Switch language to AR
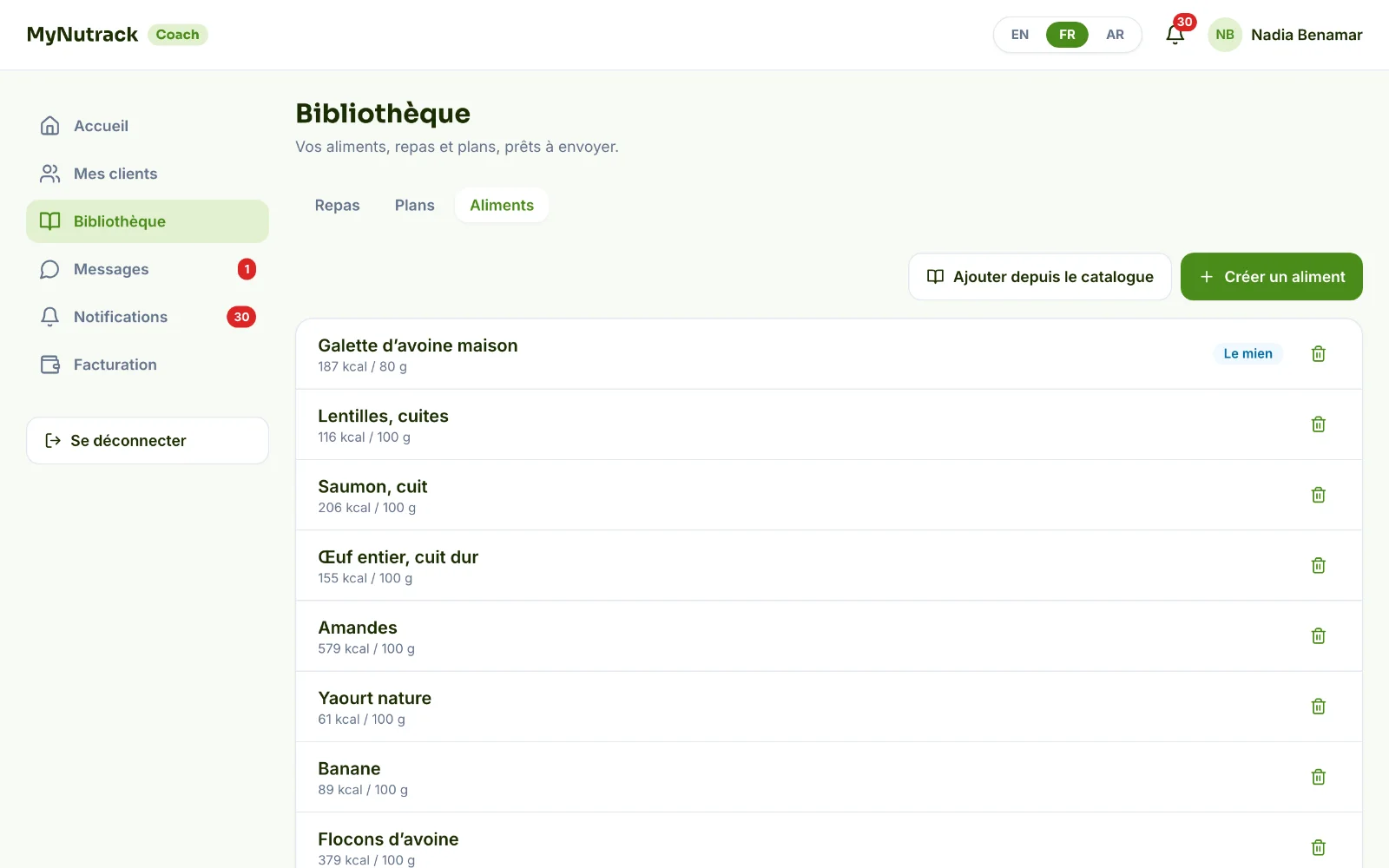Screen dimensions: 1389x868 [1115, 35]
